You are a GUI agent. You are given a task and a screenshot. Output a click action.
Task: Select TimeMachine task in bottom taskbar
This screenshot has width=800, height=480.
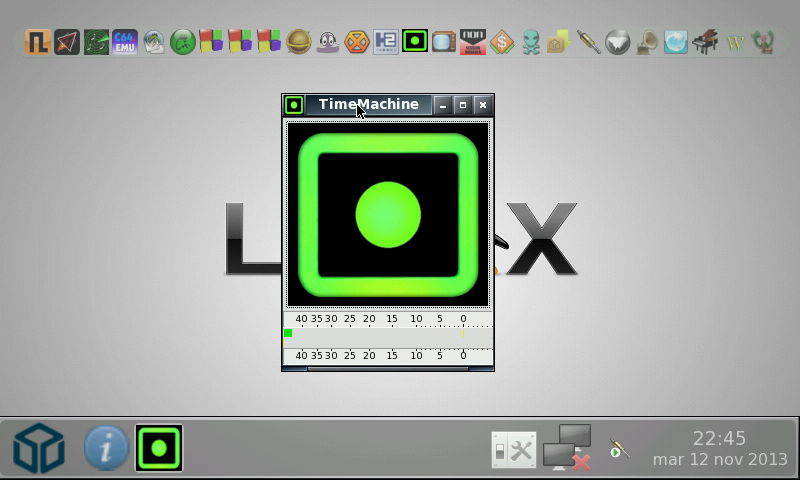click(159, 448)
